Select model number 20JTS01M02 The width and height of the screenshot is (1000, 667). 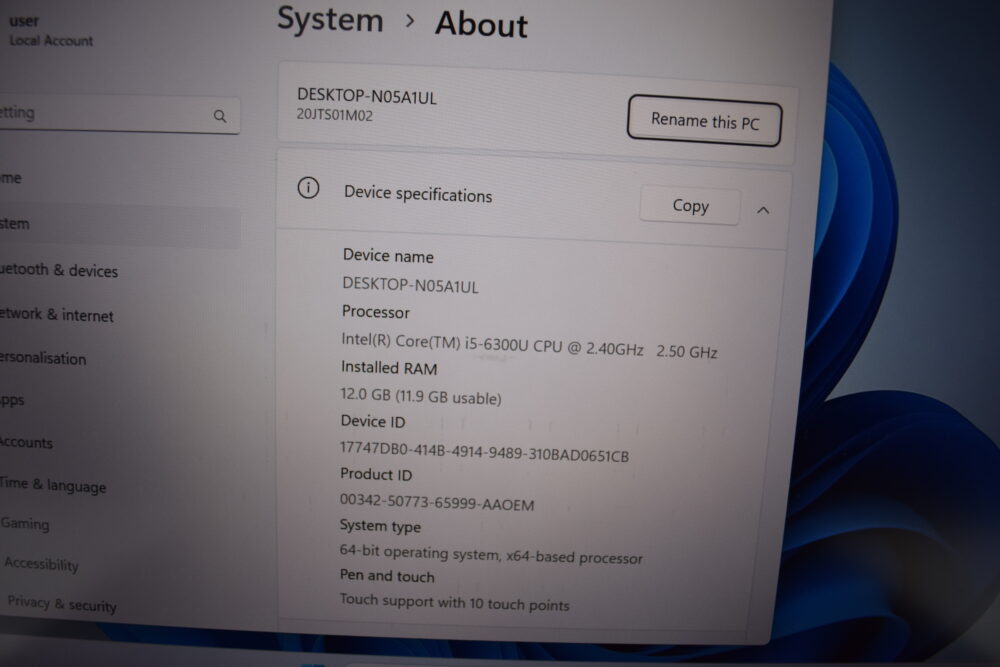point(335,115)
